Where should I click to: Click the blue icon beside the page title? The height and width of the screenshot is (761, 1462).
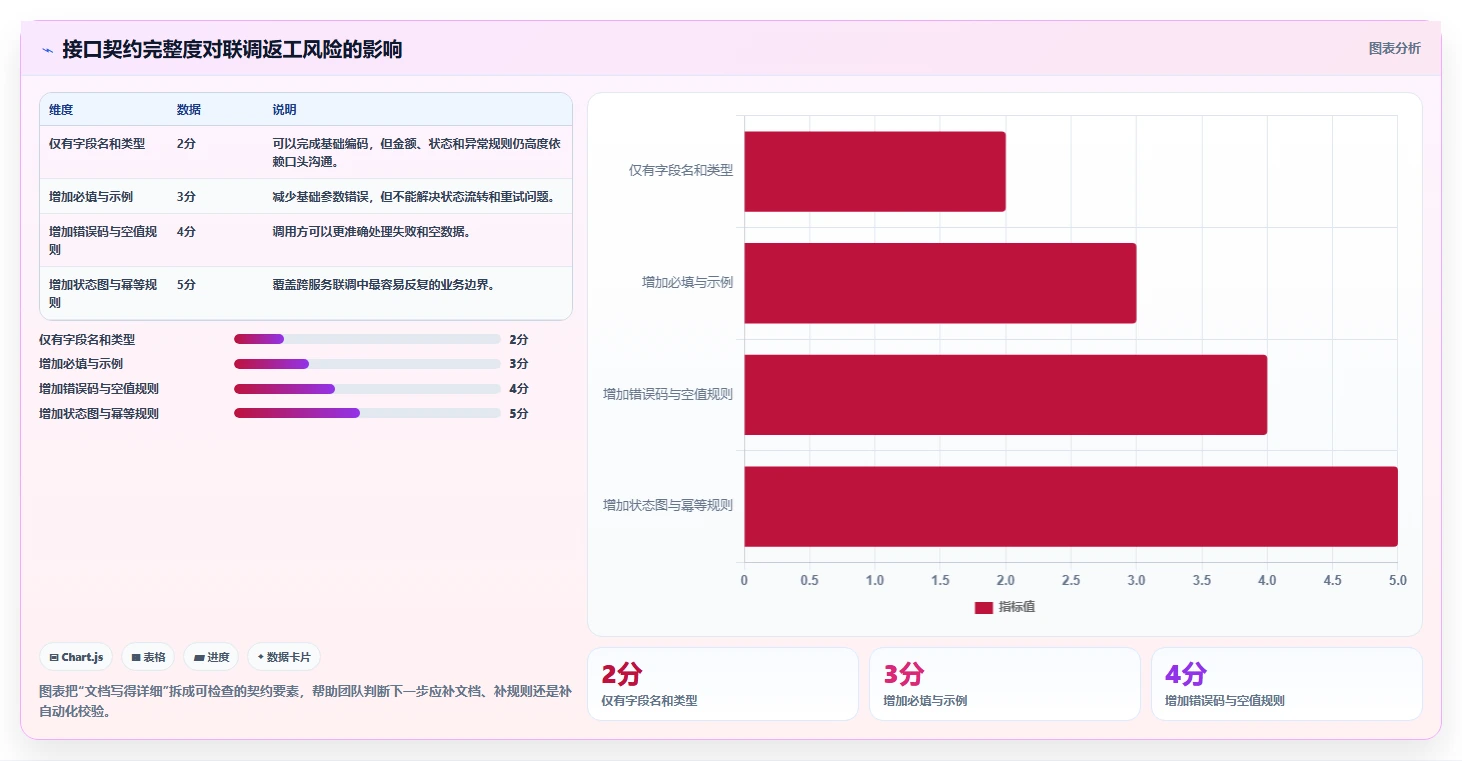click(47, 50)
